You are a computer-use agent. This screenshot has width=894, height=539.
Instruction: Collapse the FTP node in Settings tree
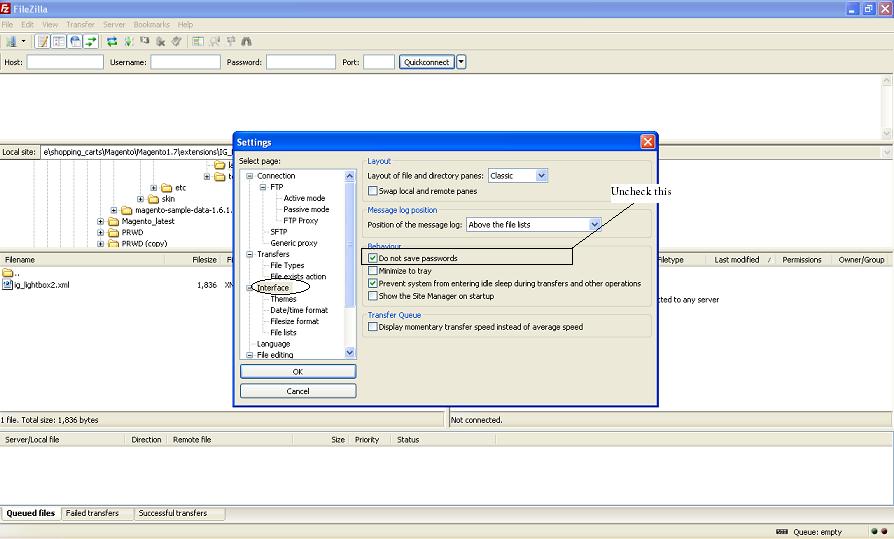[x=263, y=187]
